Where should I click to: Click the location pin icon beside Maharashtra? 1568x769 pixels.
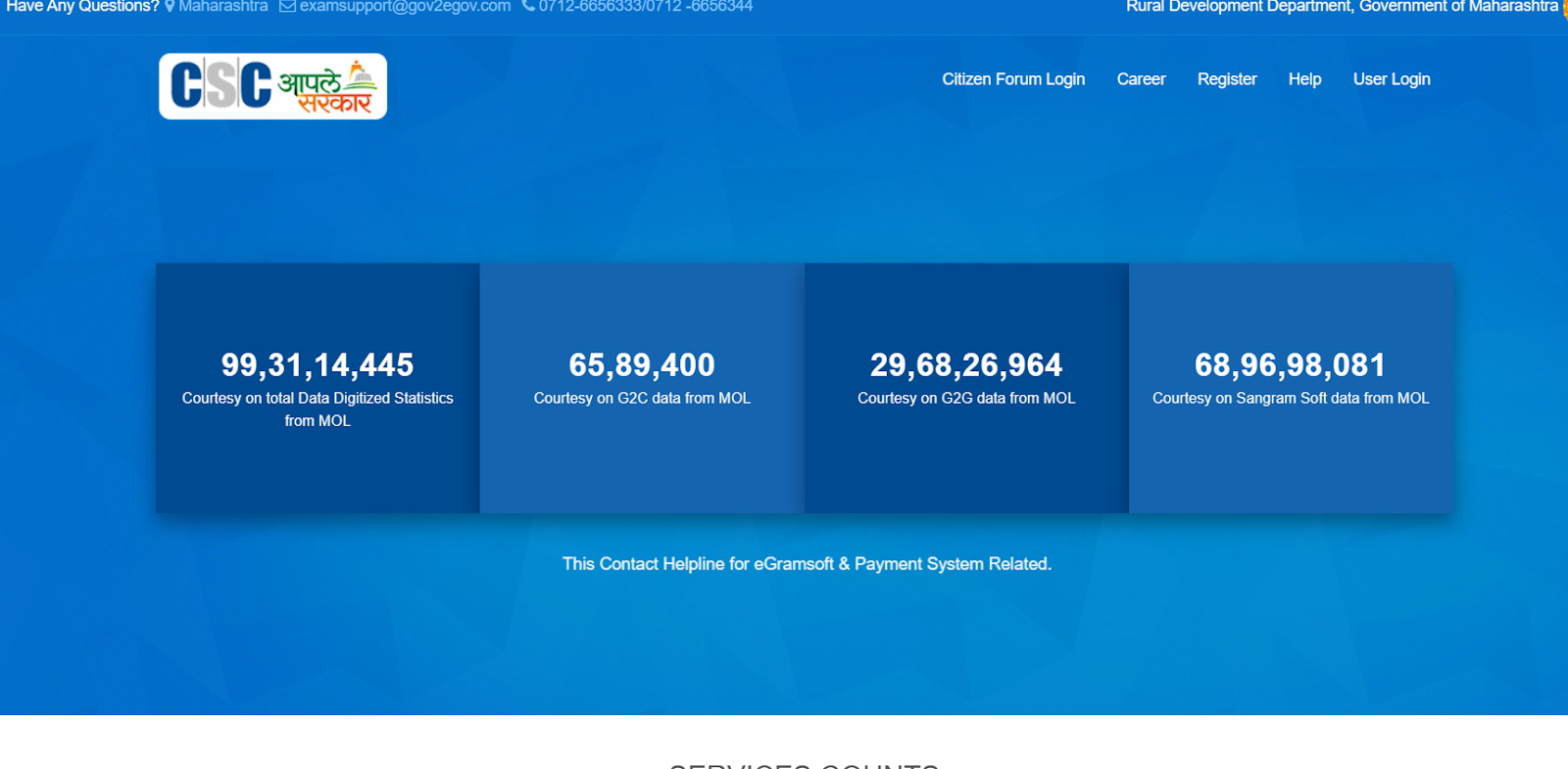coord(170,6)
